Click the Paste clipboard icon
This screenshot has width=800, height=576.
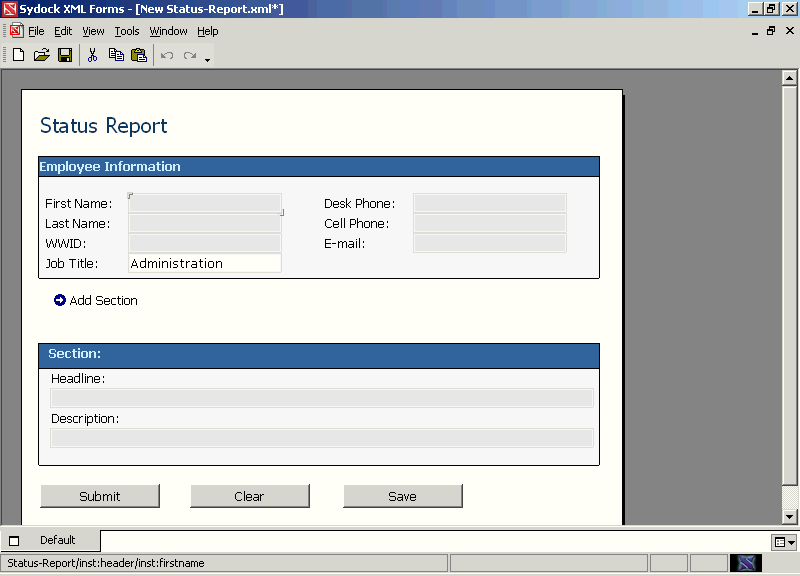point(139,55)
